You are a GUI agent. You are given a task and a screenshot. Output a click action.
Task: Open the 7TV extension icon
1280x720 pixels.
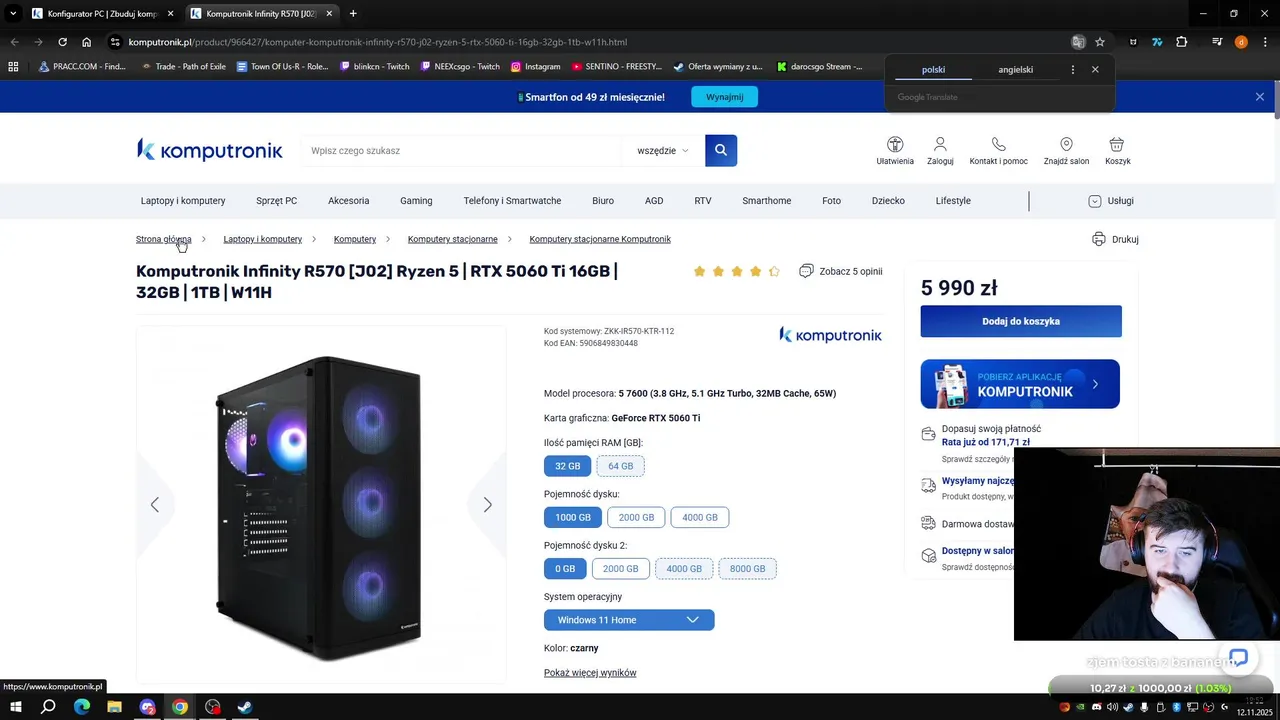click(x=1157, y=42)
